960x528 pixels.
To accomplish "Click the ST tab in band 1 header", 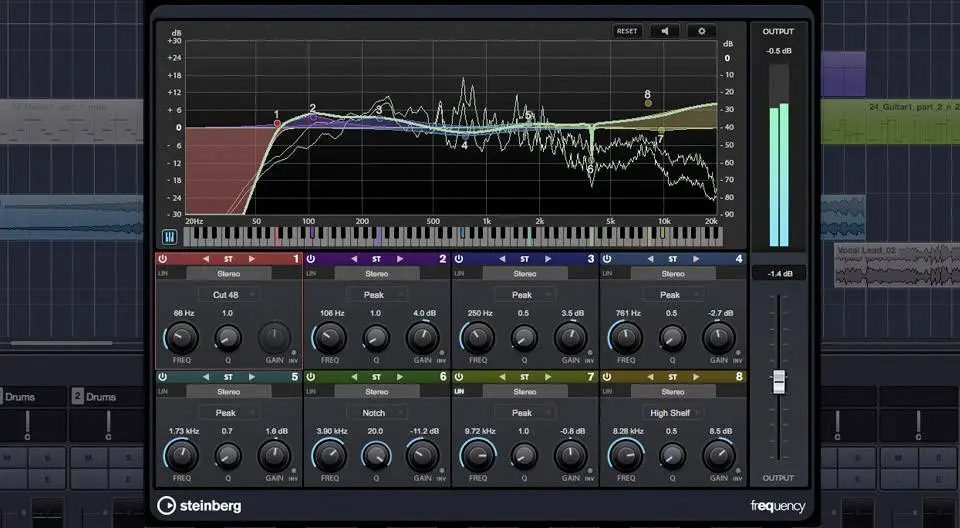I will click(x=228, y=259).
